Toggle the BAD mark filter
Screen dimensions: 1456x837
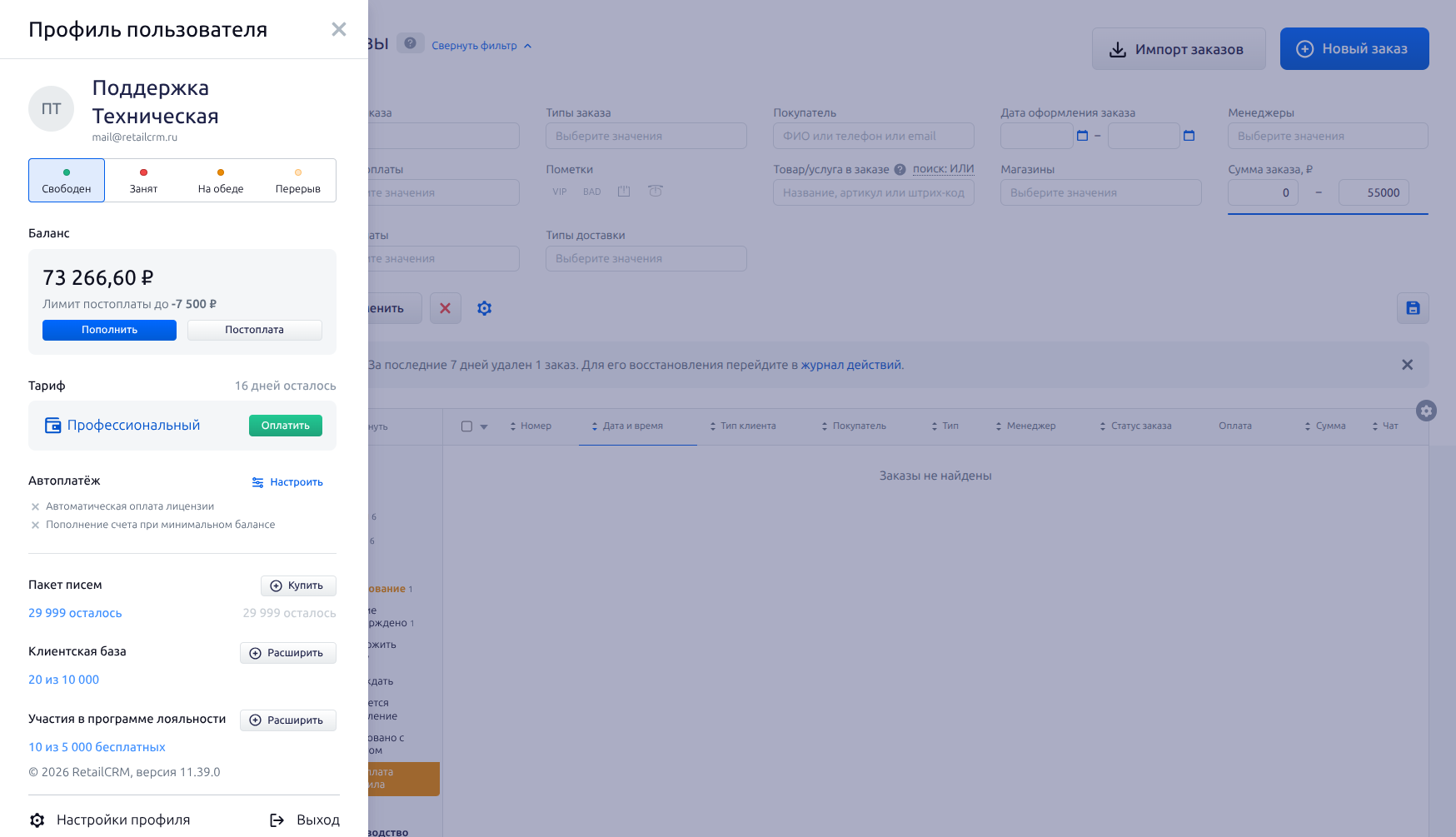(x=592, y=192)
